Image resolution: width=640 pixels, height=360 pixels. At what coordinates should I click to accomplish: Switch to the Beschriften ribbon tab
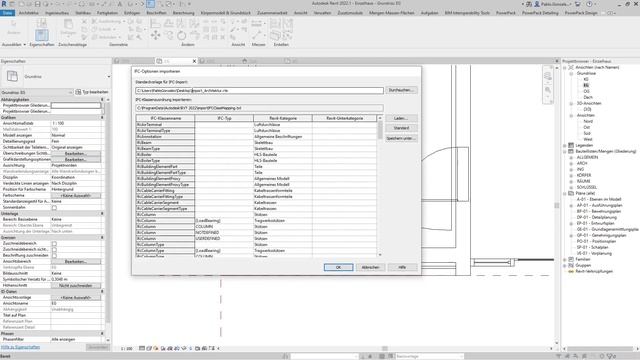pos(156,13)
